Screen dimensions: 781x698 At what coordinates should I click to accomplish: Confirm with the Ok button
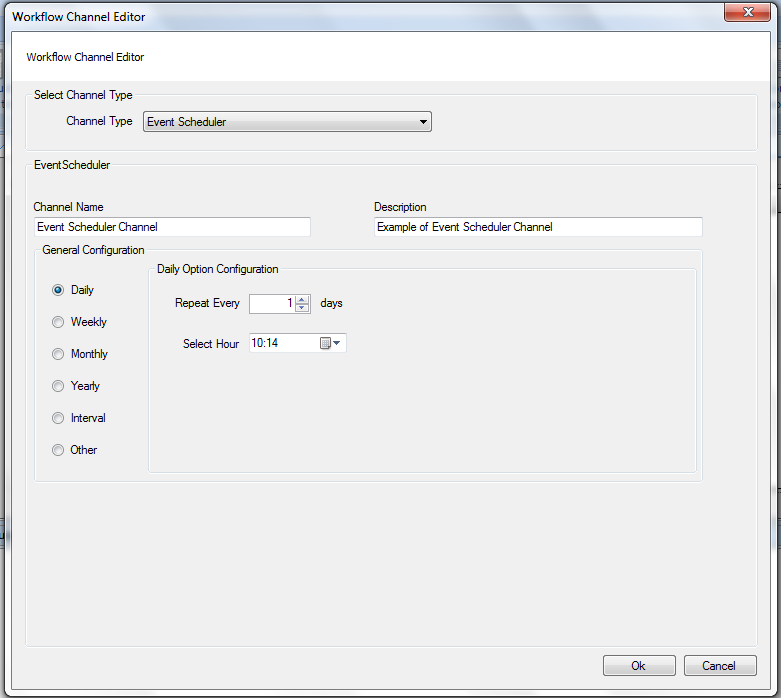(639, 666)
